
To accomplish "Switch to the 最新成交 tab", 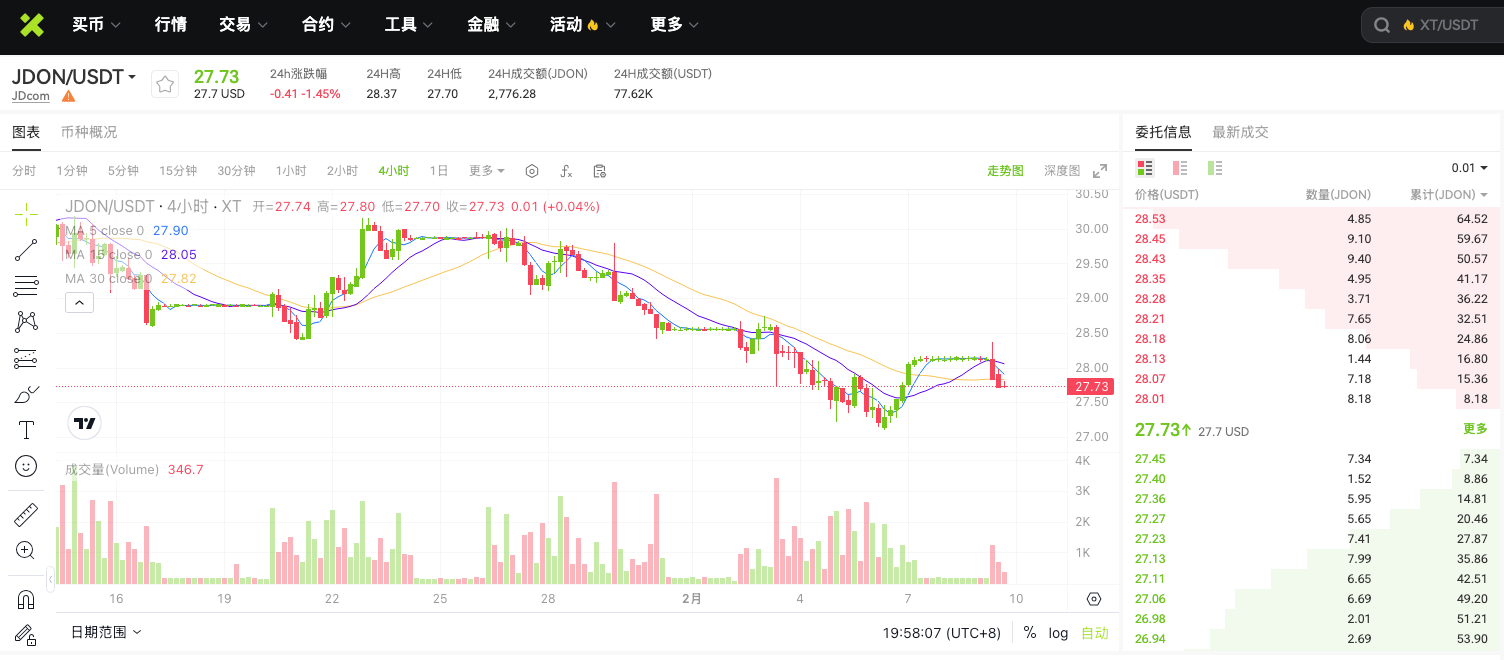I will click(1240, 131).
